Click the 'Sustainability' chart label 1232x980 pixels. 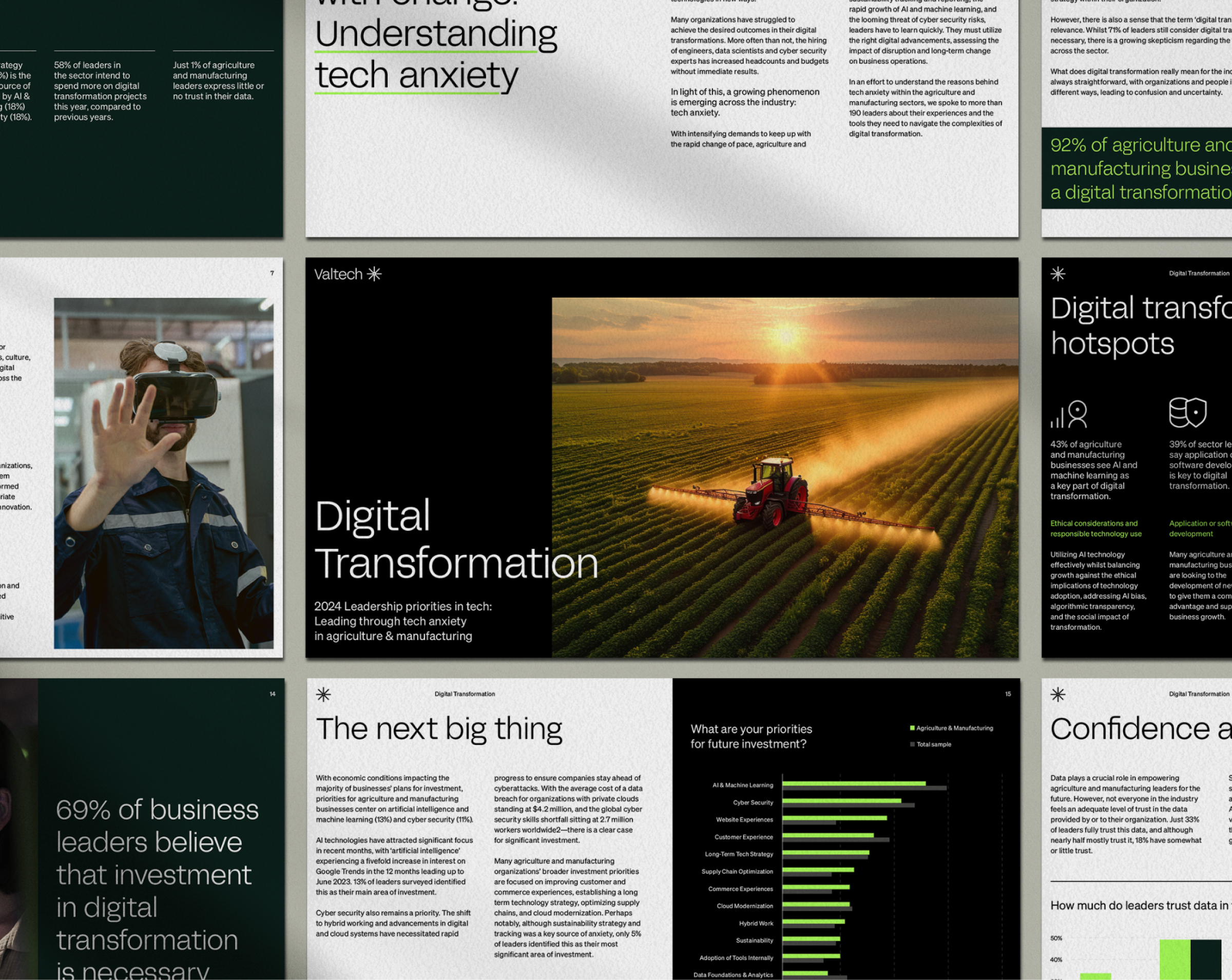[754, 940]
